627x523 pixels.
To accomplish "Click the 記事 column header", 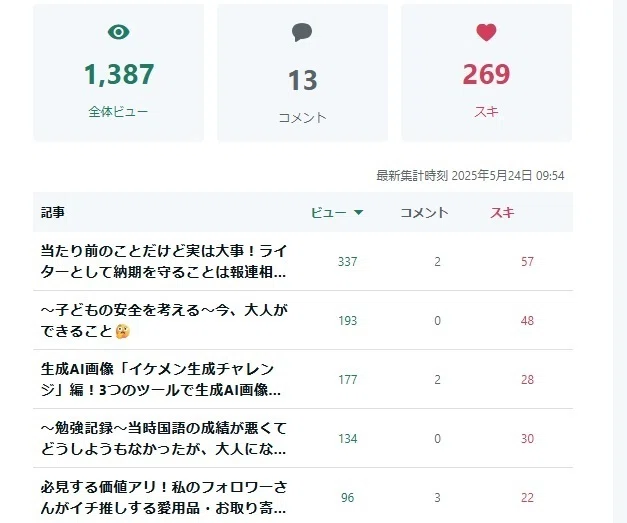I will tap(52, 212).
